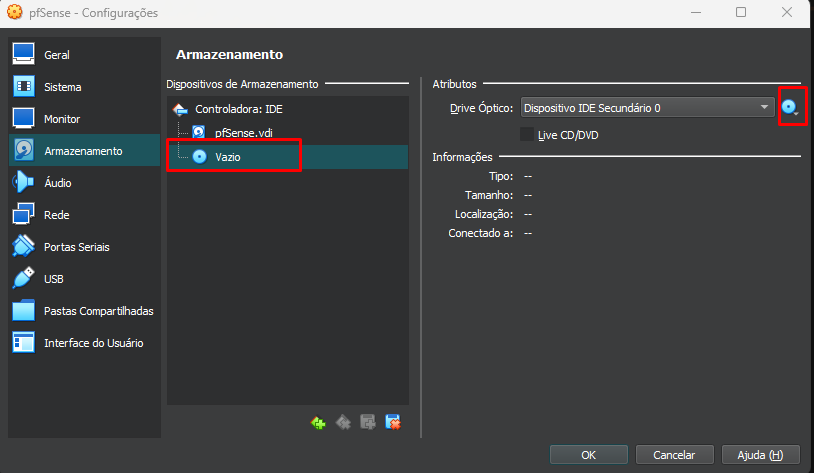Click the Armazenamento disk icon
The width and height of the screenshot is (814, 473).
point(23,150)
